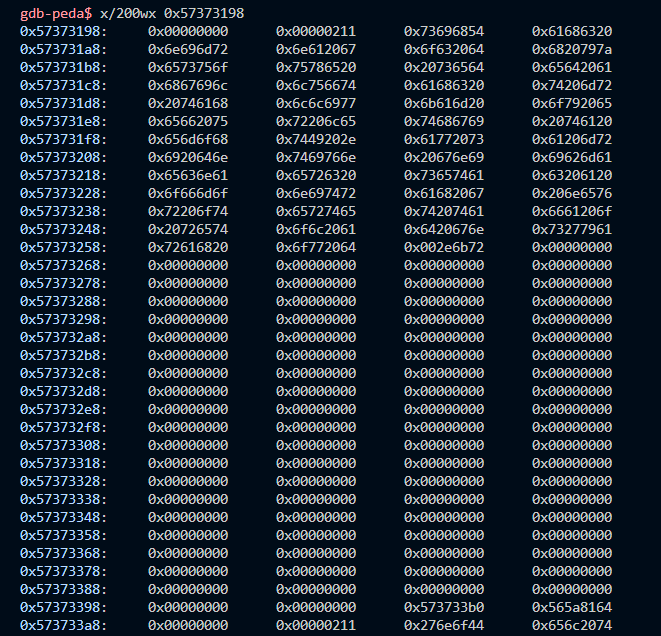Select value 0x7469766e
The width and height of the screenshot is (661, 636).
pos(316,157)
